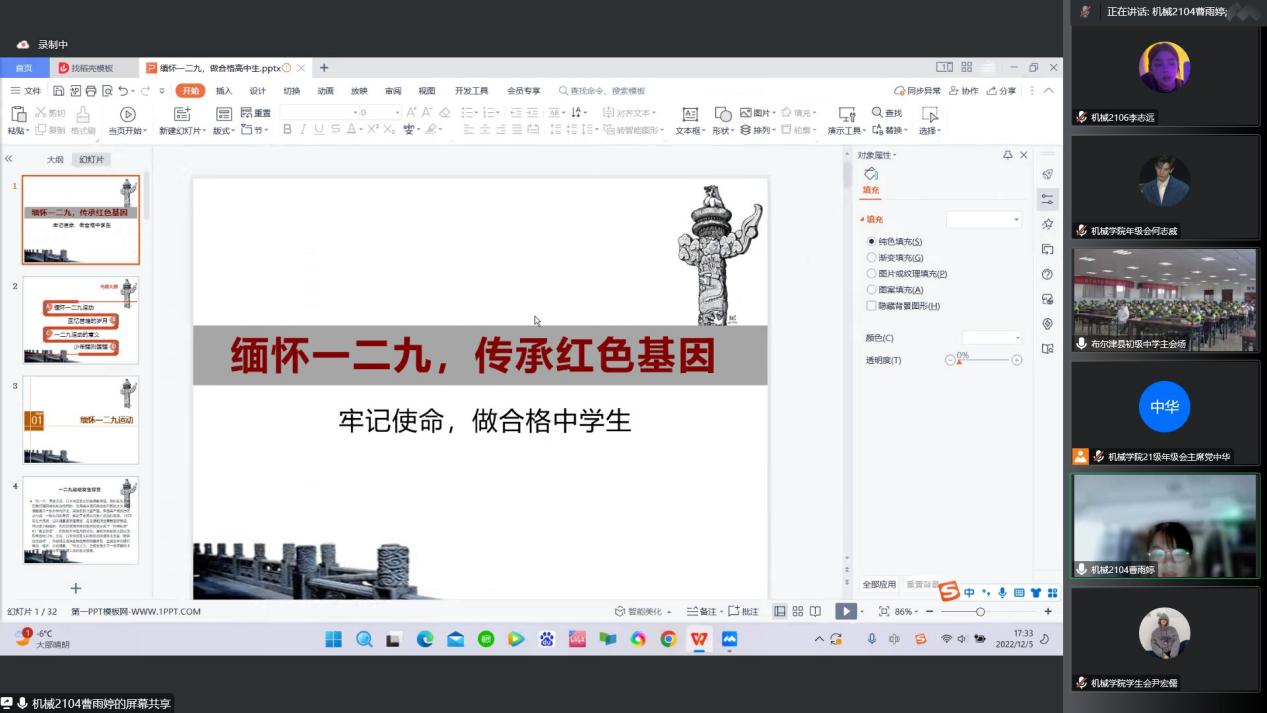Click the 新建幻灯片 new slide icon
This screenshot has width=1267, height=713.
tap(181, 114)
